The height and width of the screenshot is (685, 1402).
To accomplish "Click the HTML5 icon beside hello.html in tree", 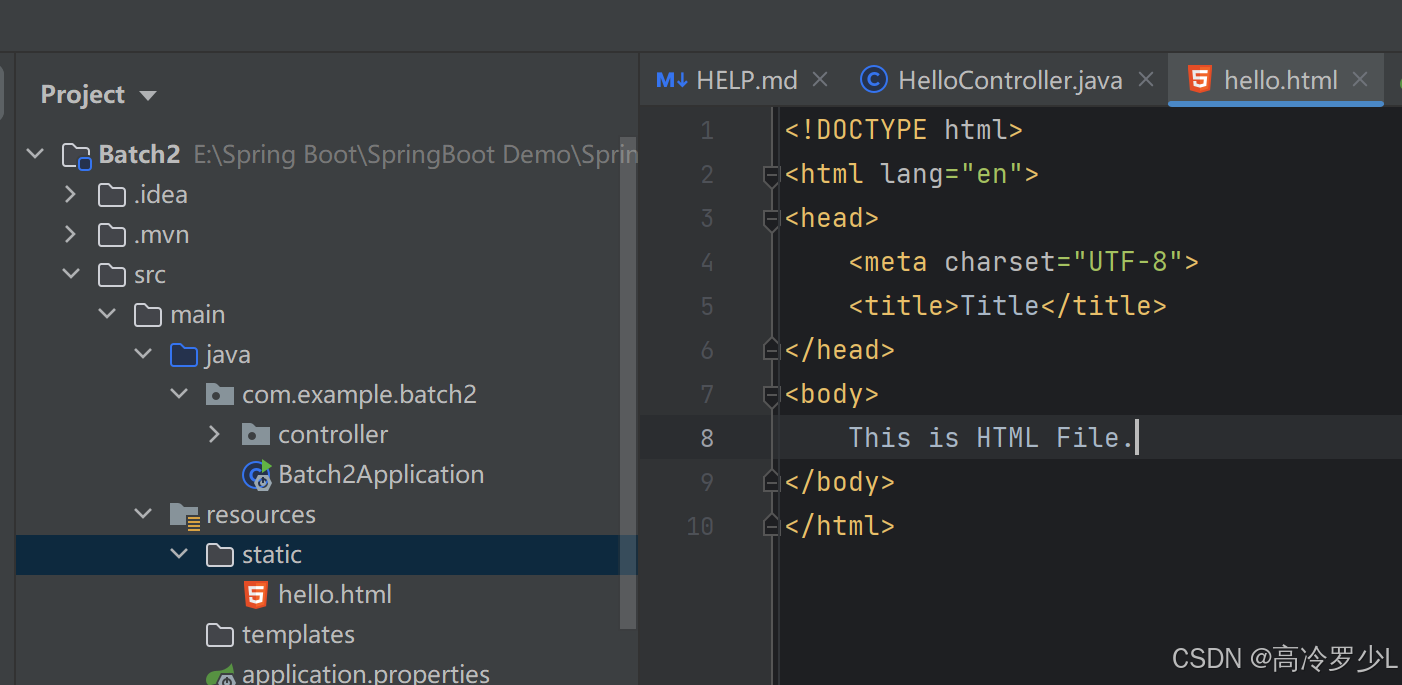I will point(256,595).
